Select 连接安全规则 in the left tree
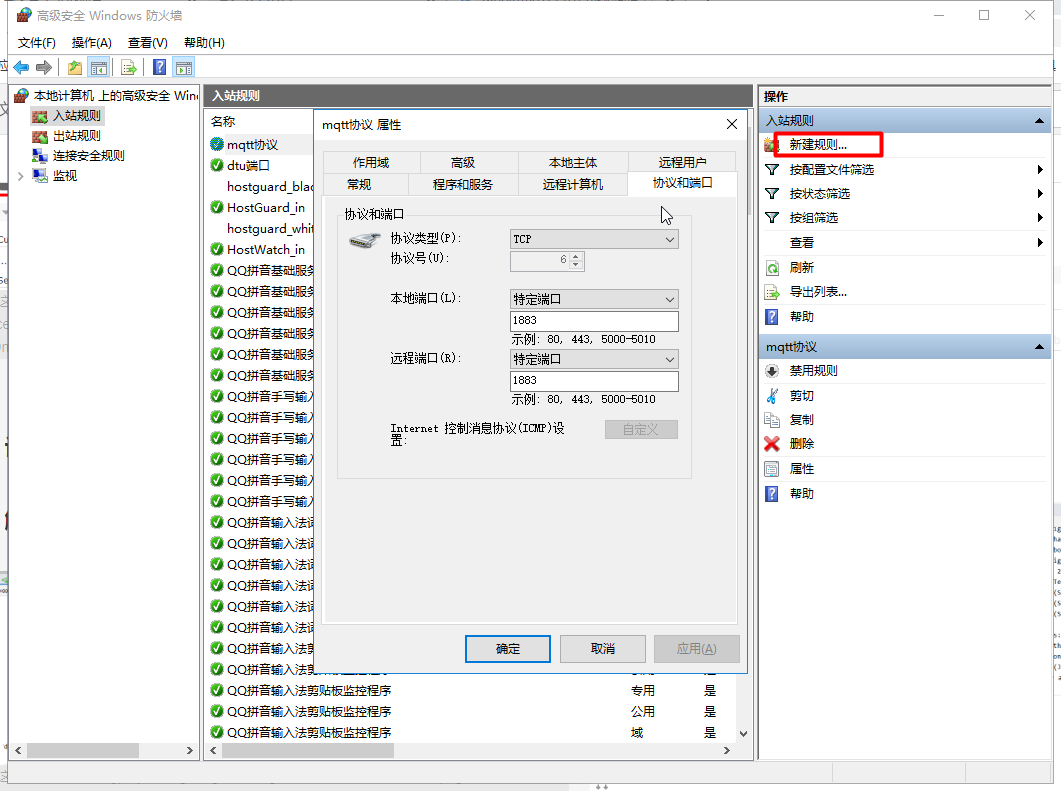This screenshot has width=1061, height=791. point(89,156)
